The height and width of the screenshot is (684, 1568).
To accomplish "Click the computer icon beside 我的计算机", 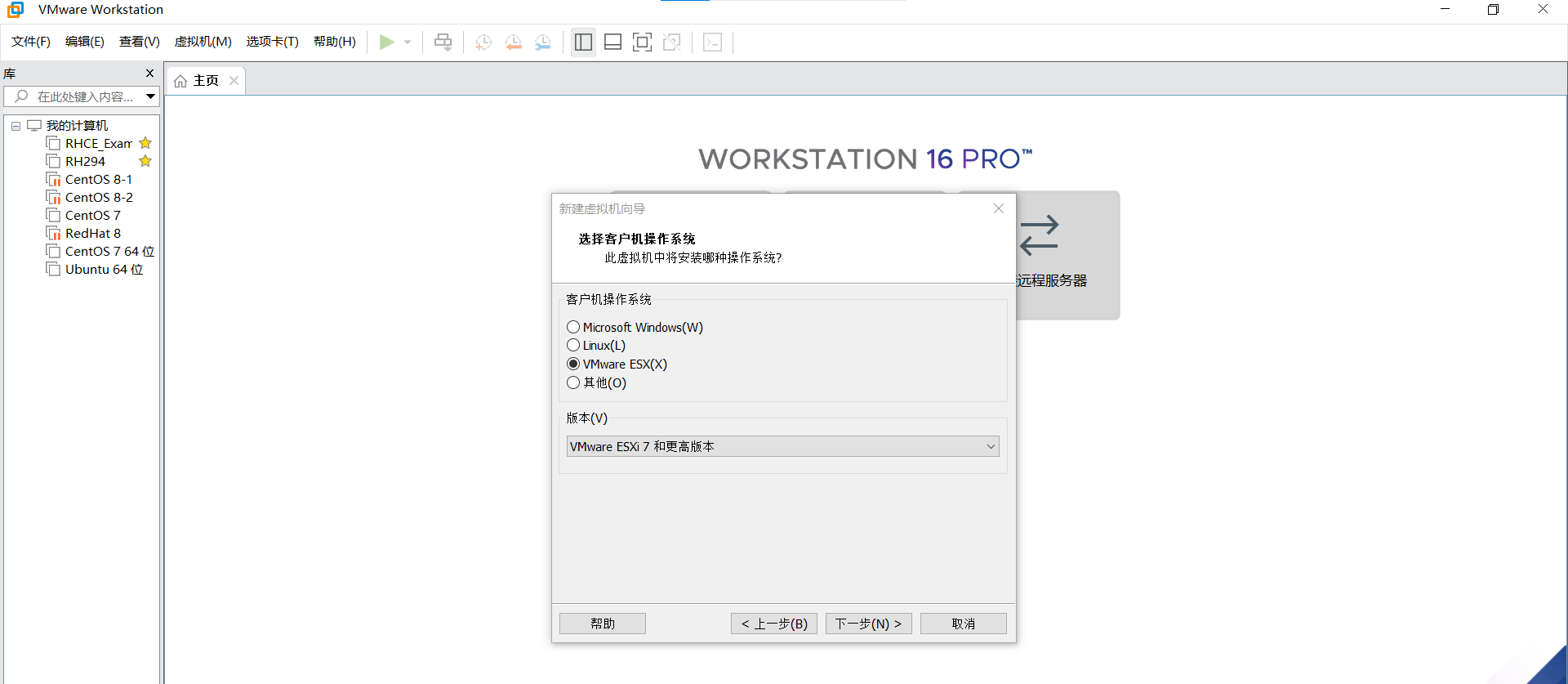I will pyautogui.click(x=34, y=126).
